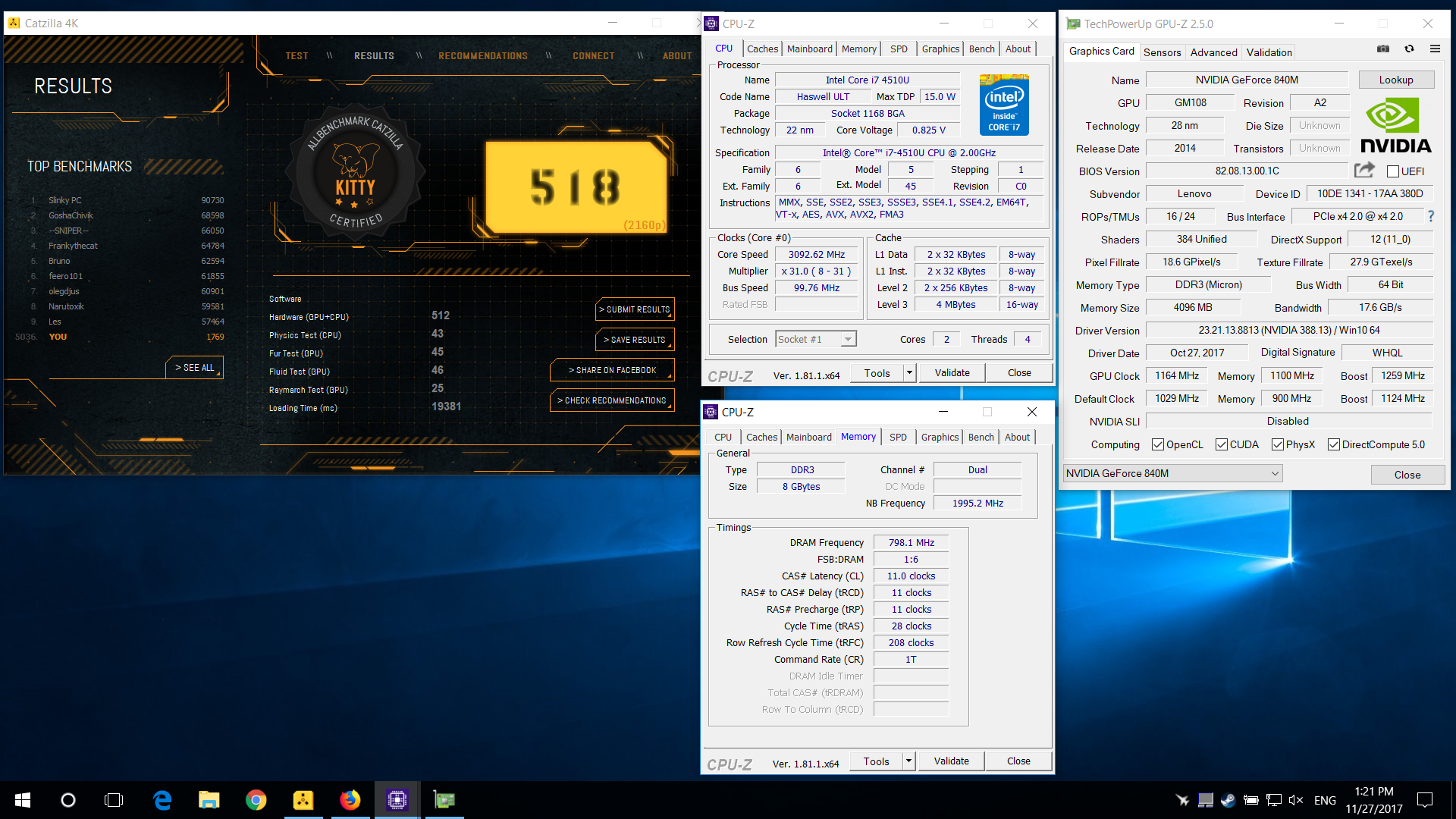Image resolution: width=1456 pixels, height=819 pixels.
Task: Click Share on Facebook button
Action: pos(612,370)
